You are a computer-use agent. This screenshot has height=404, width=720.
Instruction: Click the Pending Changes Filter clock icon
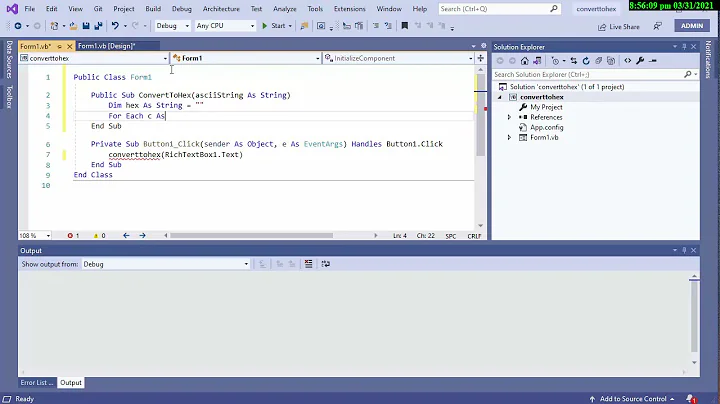click(x=555, y=61)
